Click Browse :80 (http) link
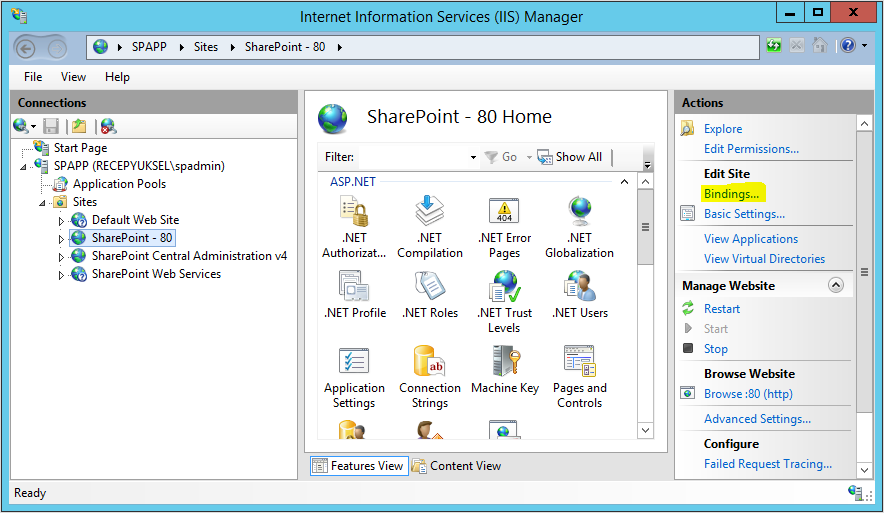This screenshot has height=513, width=884. point(748,393)
